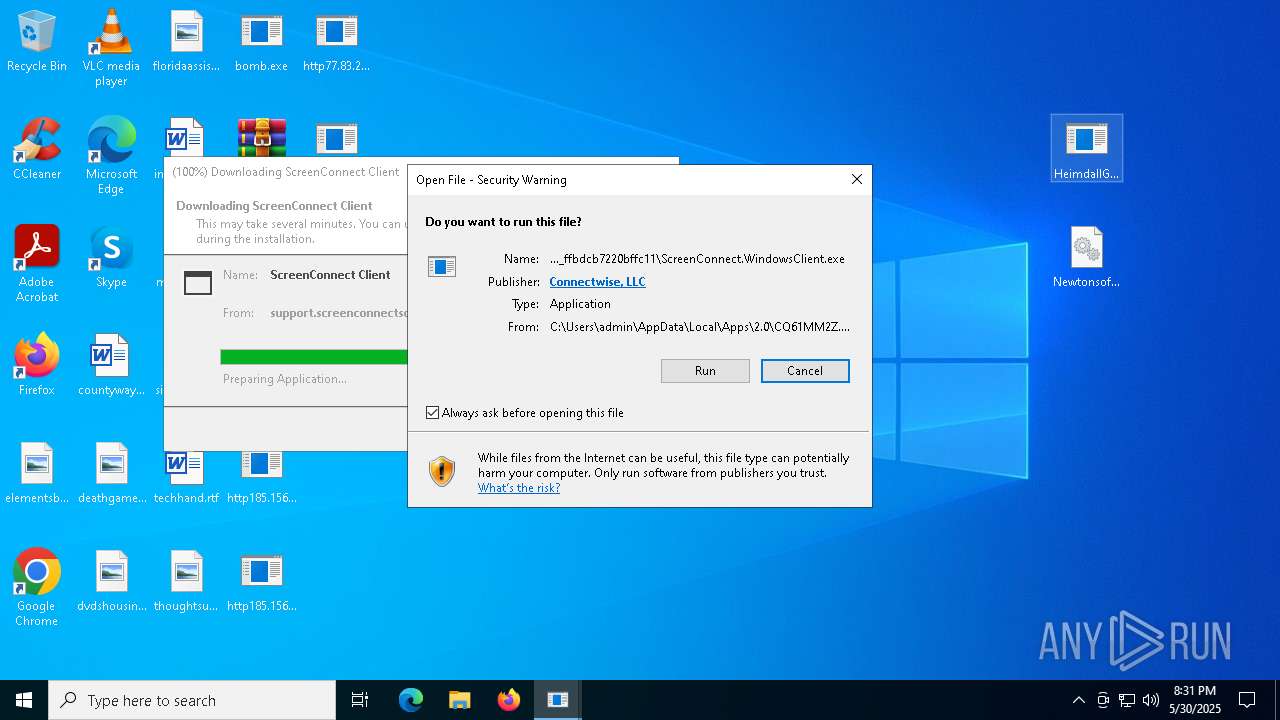
Task: Select the elementsb image file
Action: (37, 474)
